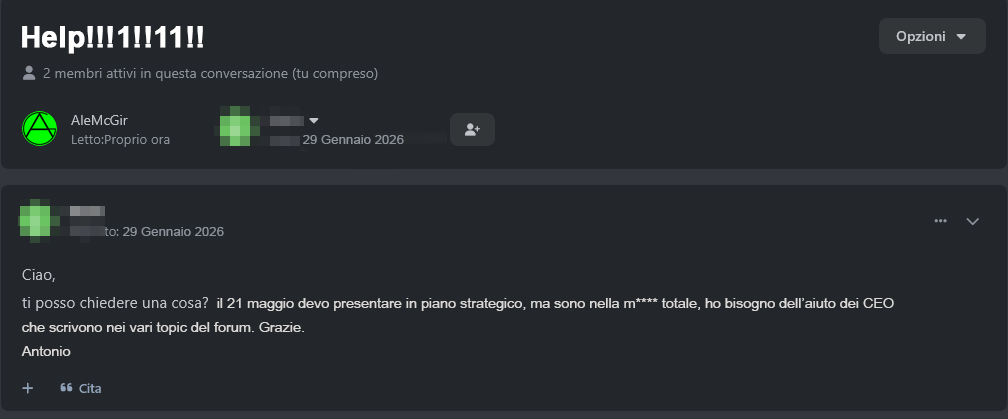The width and height of the screenshot is (1008, 419).
Task: Click the plus multi-quote icon
Action: click(x=28, y=388)
